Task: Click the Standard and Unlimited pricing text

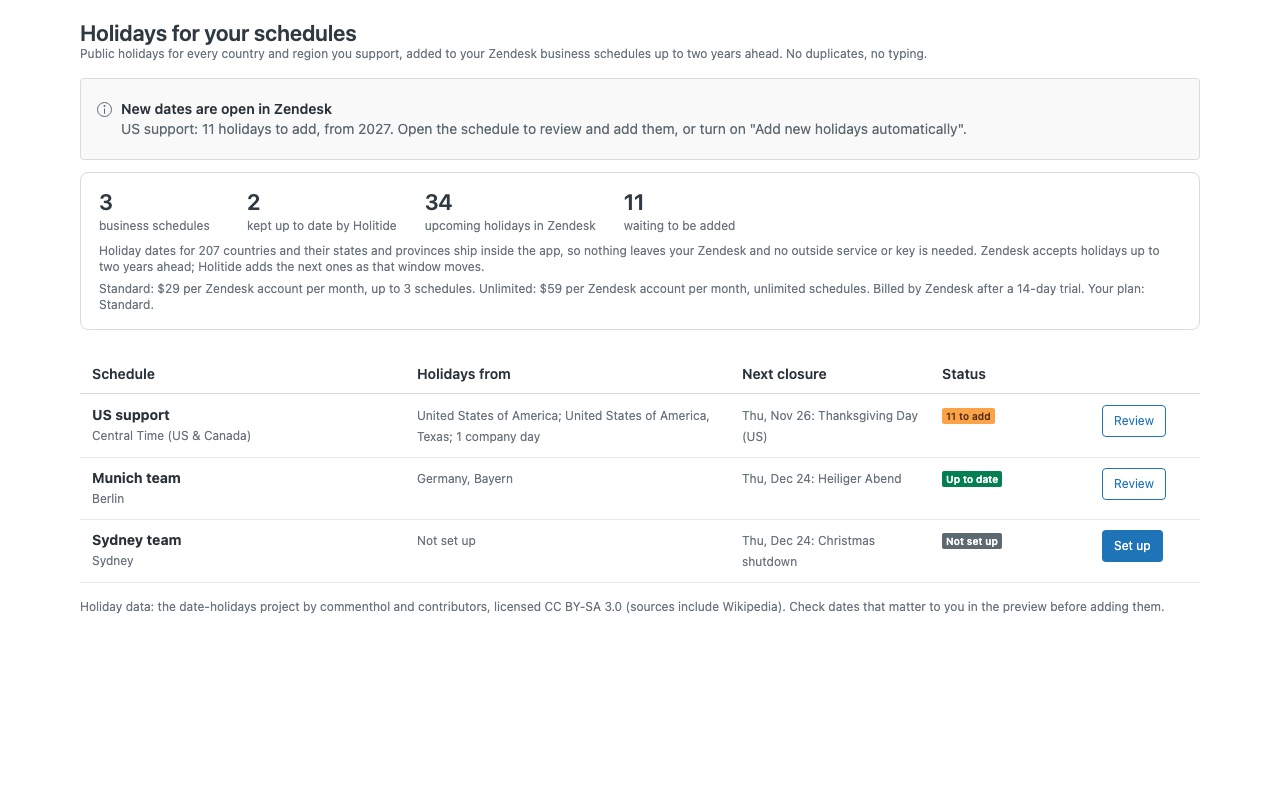Action: [621, 297]
